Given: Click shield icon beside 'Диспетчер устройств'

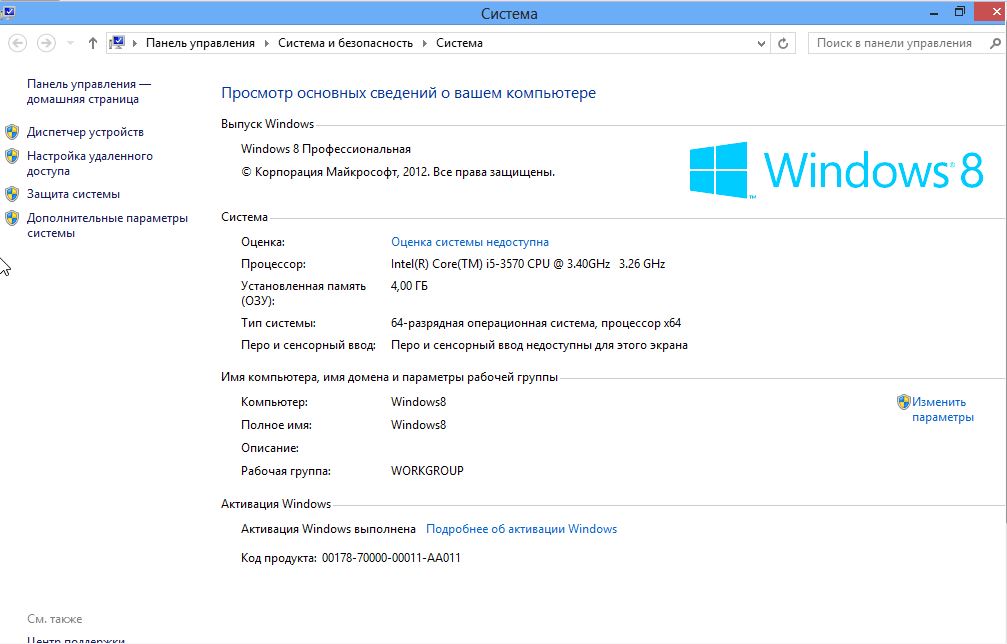Looking at the screenshot, I should [12, 132].
